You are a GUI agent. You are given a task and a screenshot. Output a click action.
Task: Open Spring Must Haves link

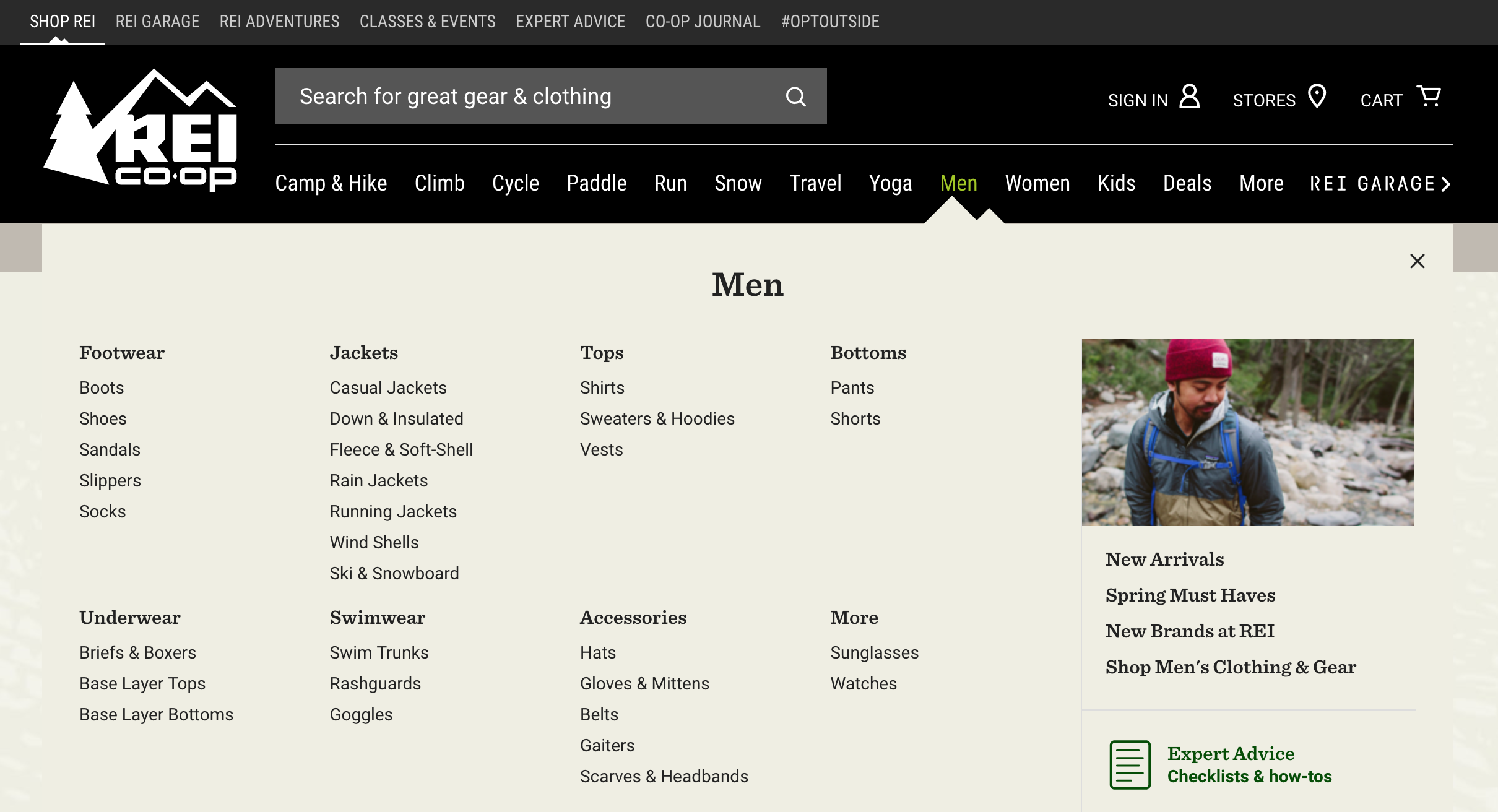click(x=1190, y=595)
